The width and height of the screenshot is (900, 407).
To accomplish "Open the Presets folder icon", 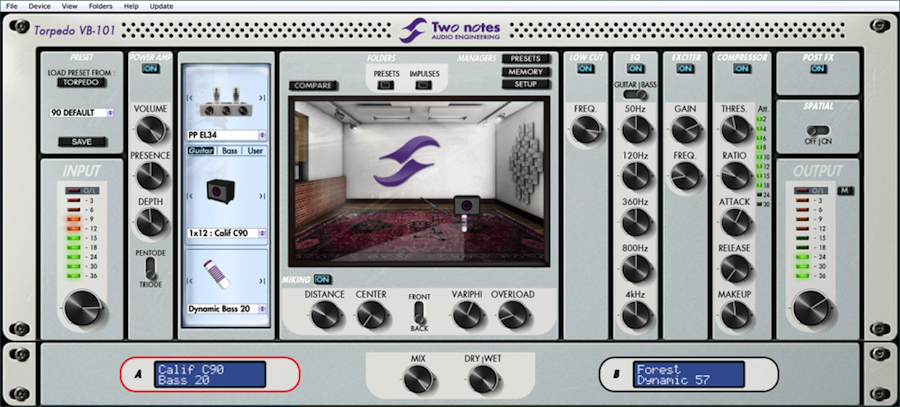I will (386, 85).
